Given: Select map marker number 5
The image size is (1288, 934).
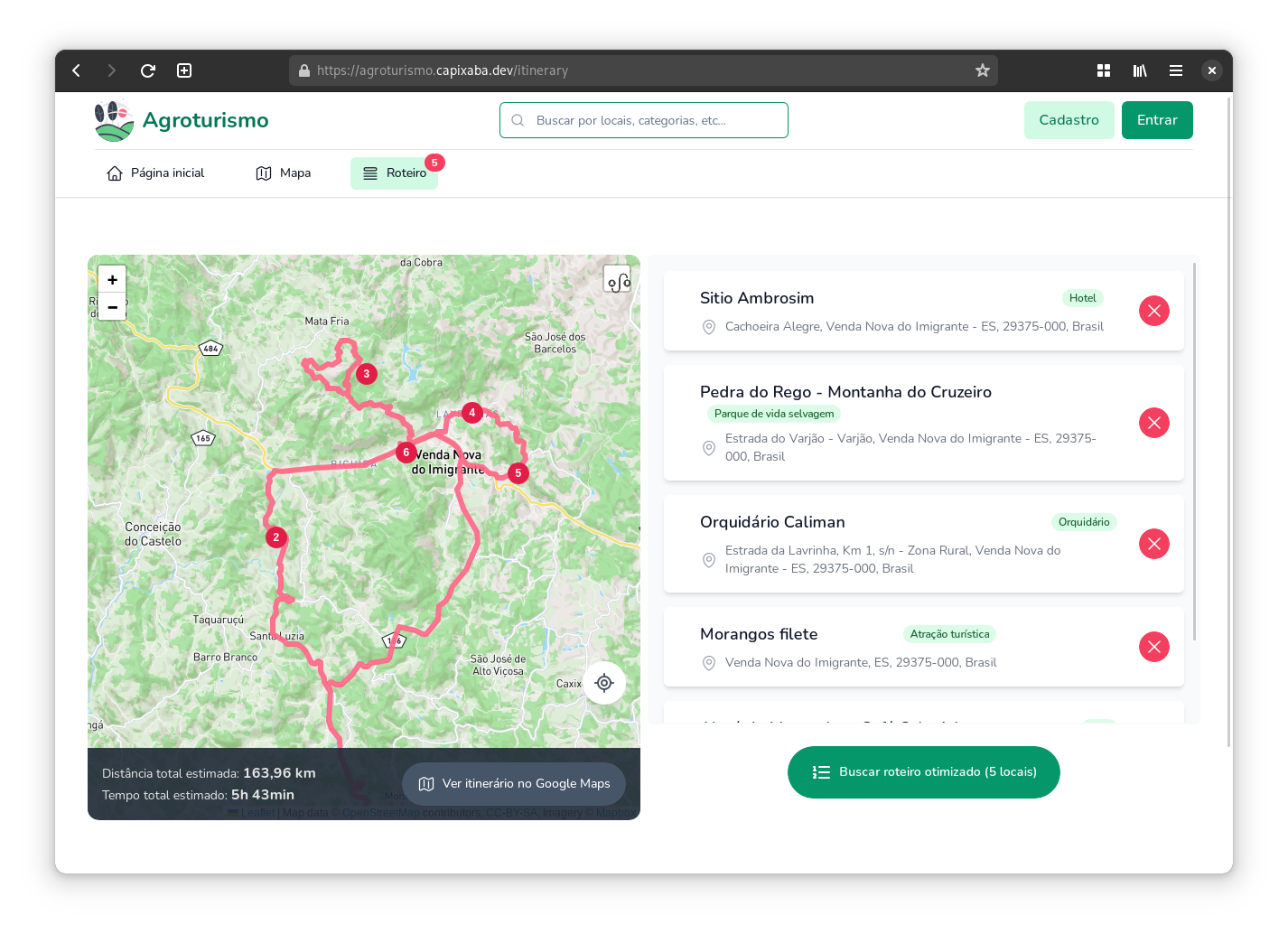Looking at the screenshot, I should (x=518, y=472).
